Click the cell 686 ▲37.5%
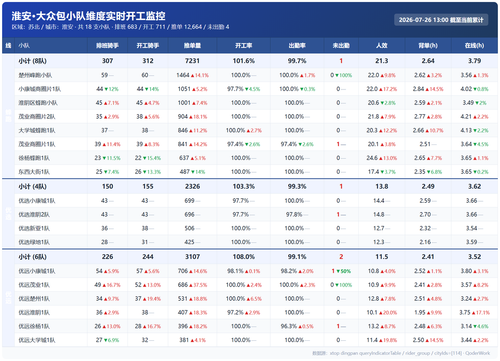Screen dimensions: 500x361 pyautogui.click(x=192, y=285)
